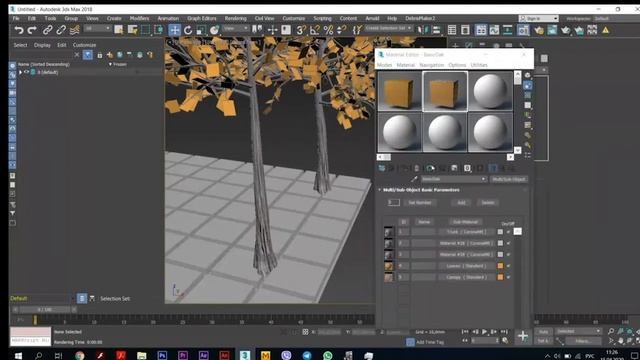Open the Create Selection Set dropdown
Screen dimensions: 640x360
[x=388, y=28]
